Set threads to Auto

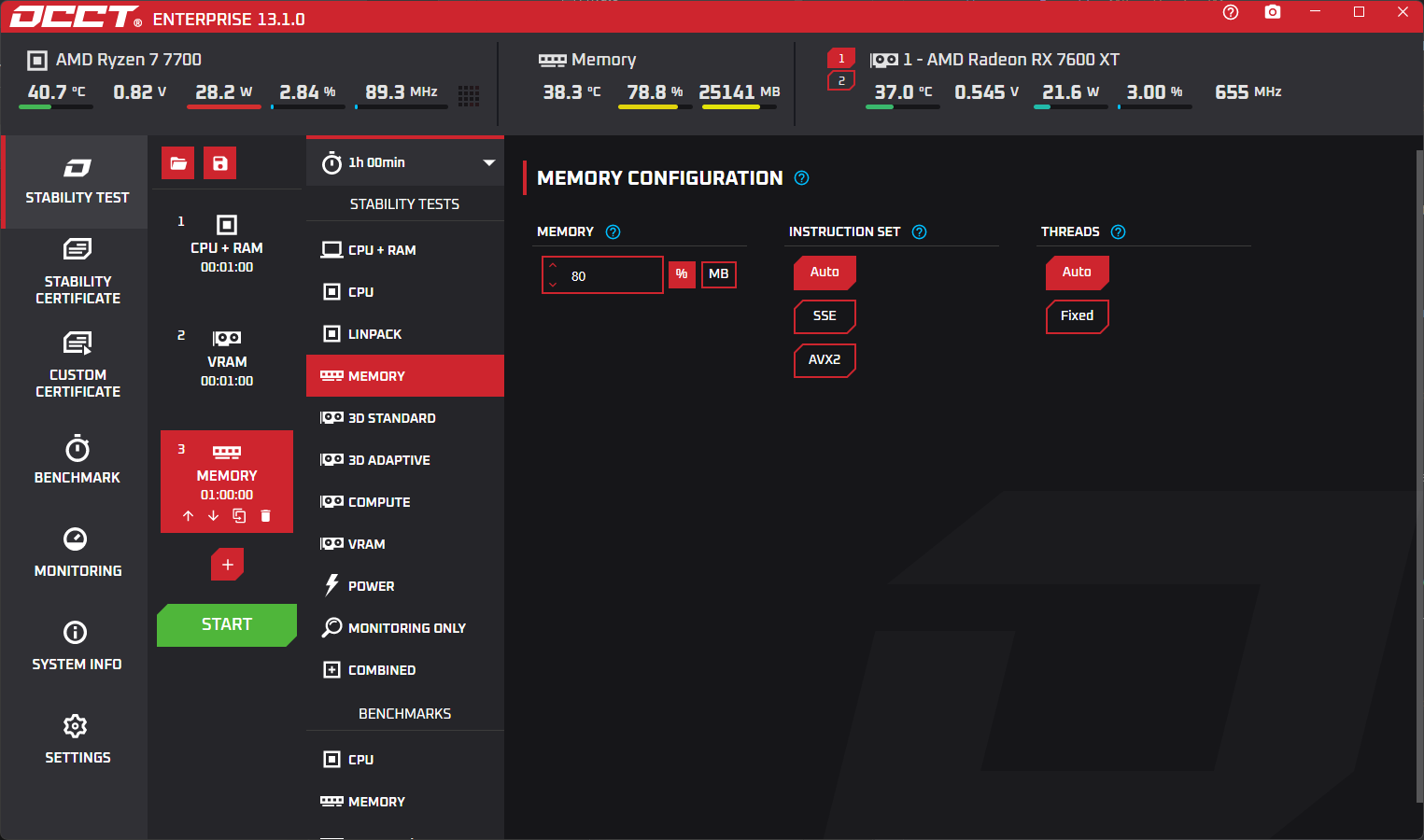pos(1077,273)
